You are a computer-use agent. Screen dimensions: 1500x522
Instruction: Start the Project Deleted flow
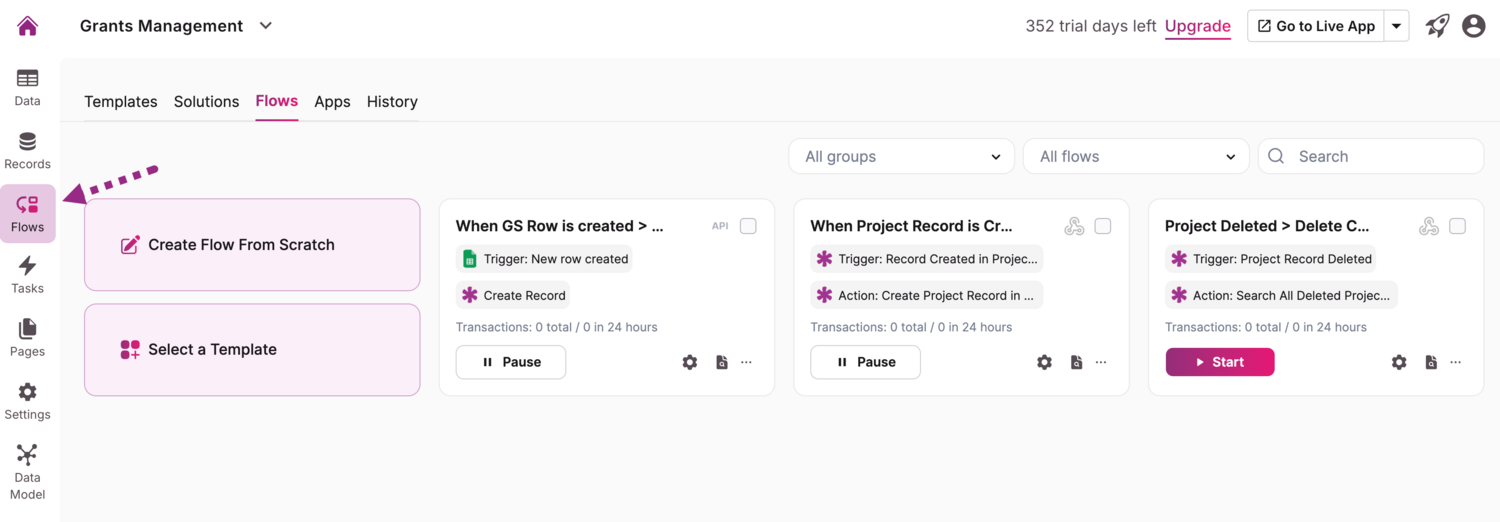[1220, 362]
